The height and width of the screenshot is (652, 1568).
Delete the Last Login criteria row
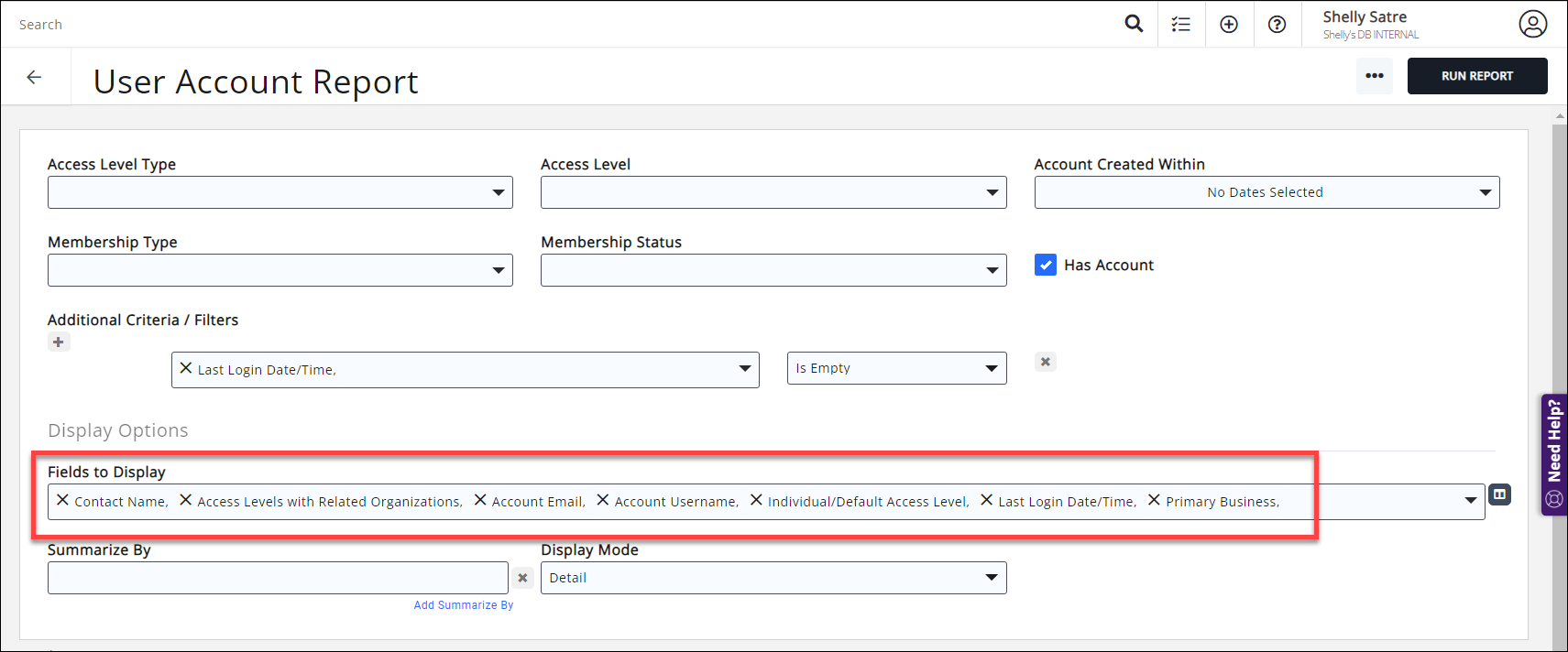click(x=1045, y=362)
